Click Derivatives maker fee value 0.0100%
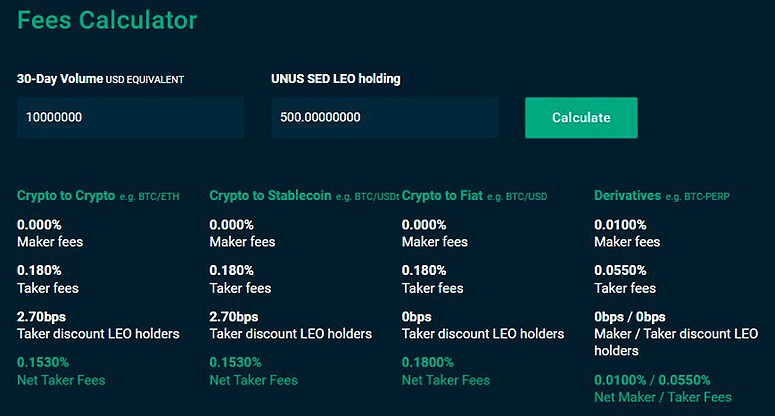This screenshot has width=775, height=416. [620, 225]
